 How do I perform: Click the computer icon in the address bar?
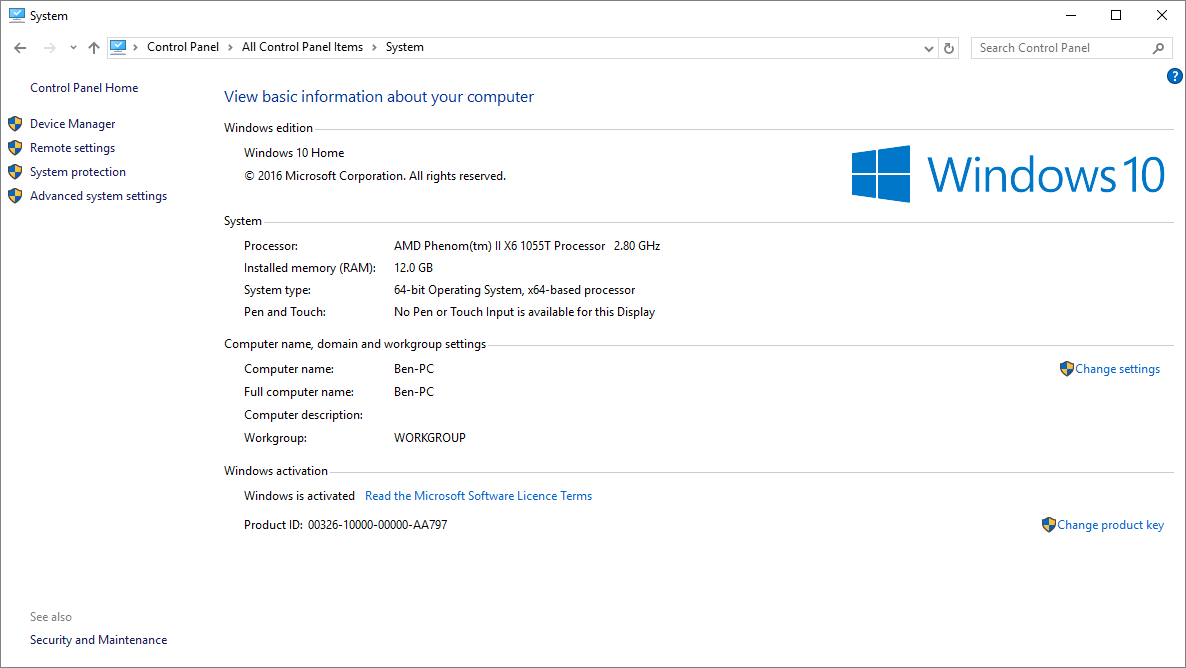pos(119,47)
